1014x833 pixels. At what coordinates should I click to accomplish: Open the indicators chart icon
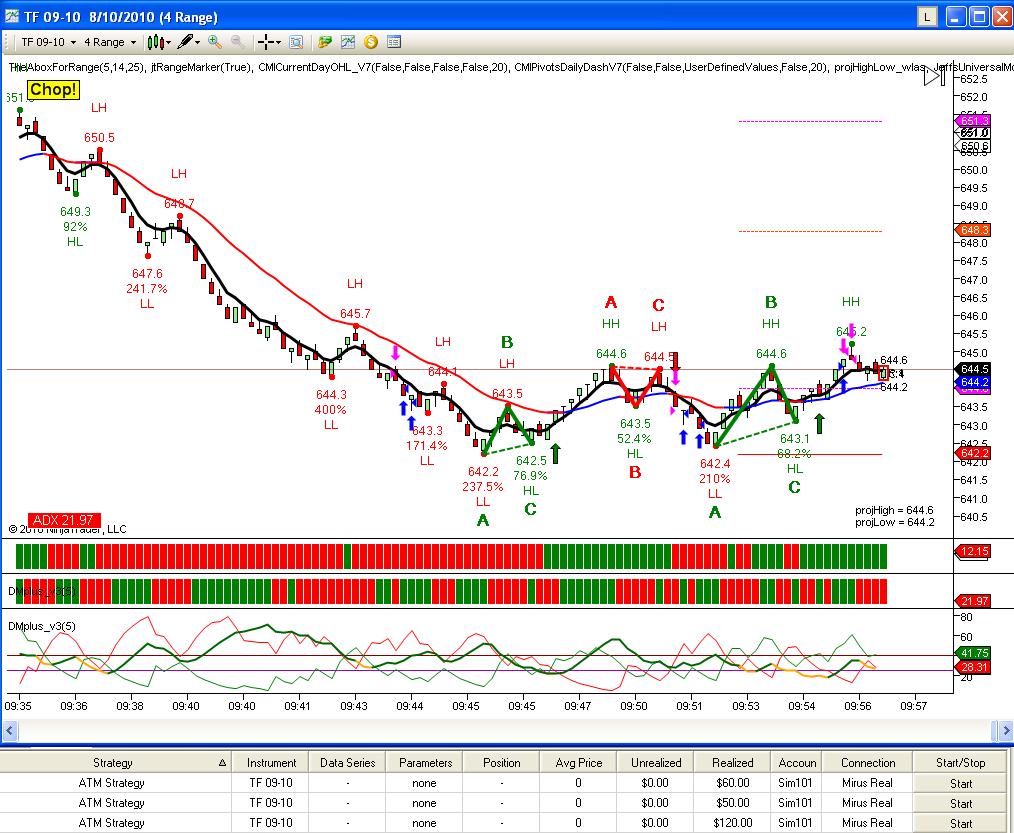pyautogui.click(x=348, y=42)
